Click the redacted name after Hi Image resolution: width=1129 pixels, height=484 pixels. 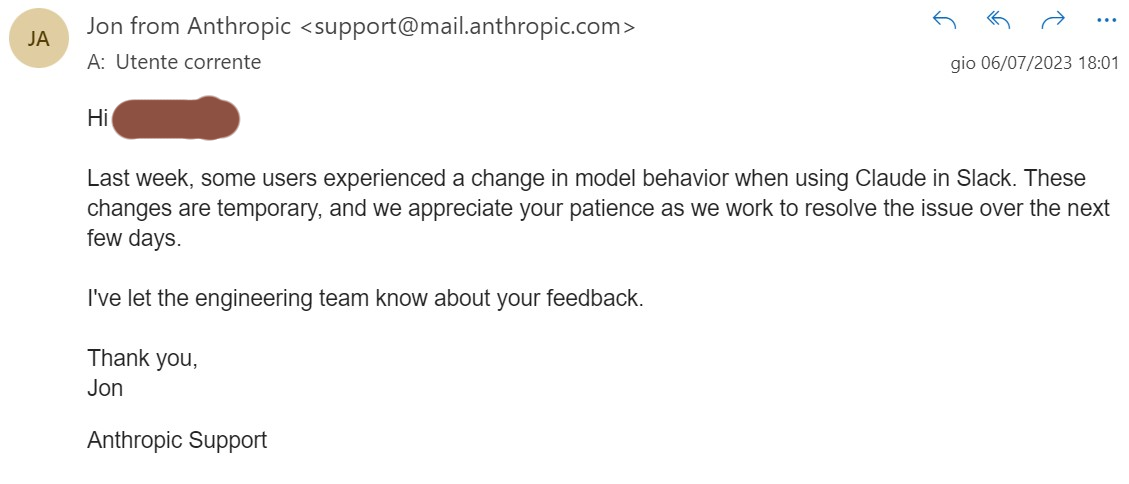(176, 117)
